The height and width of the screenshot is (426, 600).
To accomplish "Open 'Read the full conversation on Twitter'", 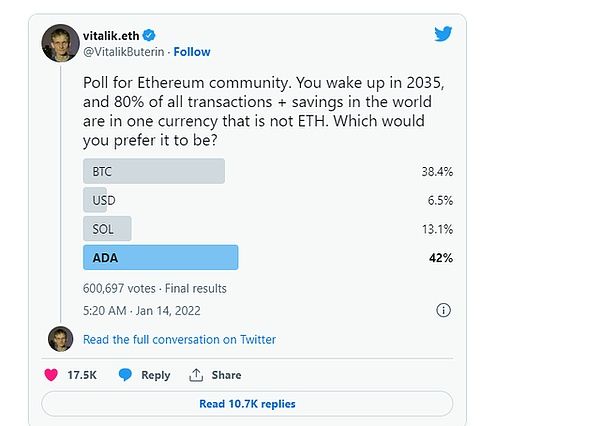I will [179, 340].
